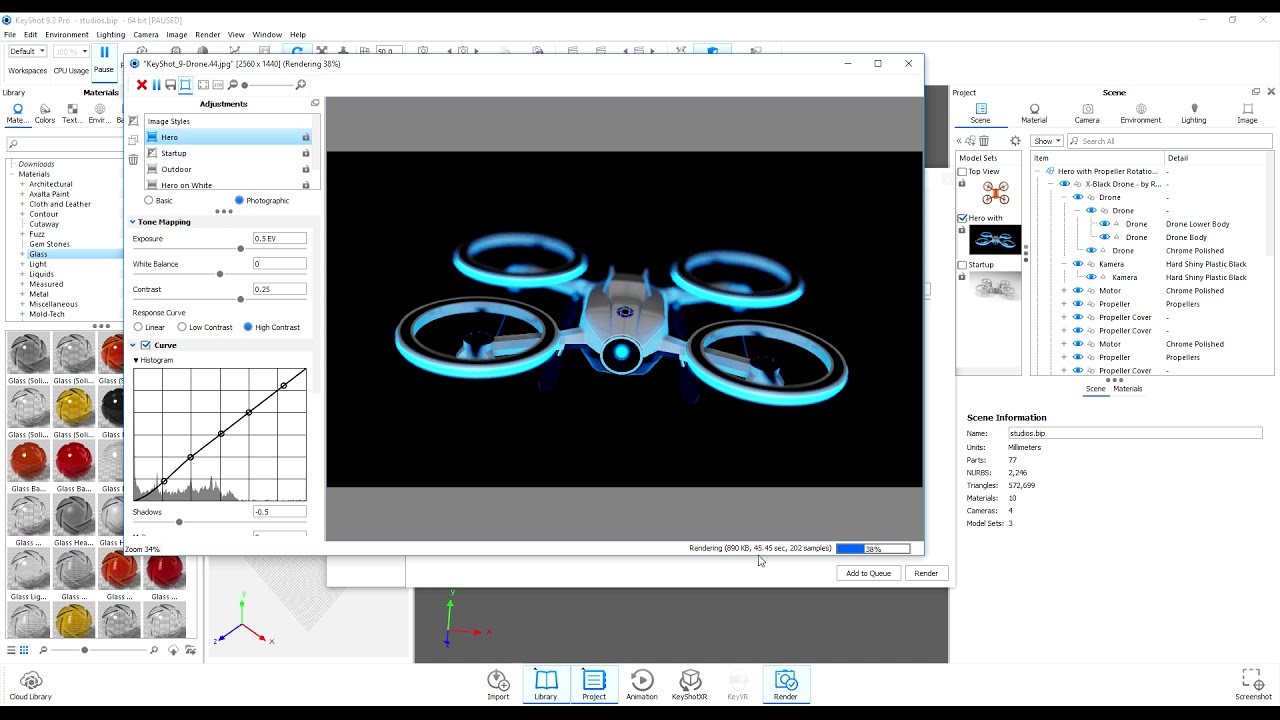Open the scene tree settings gear icon
Viewport: 1280px width, 720px height.
(1015, 141)
